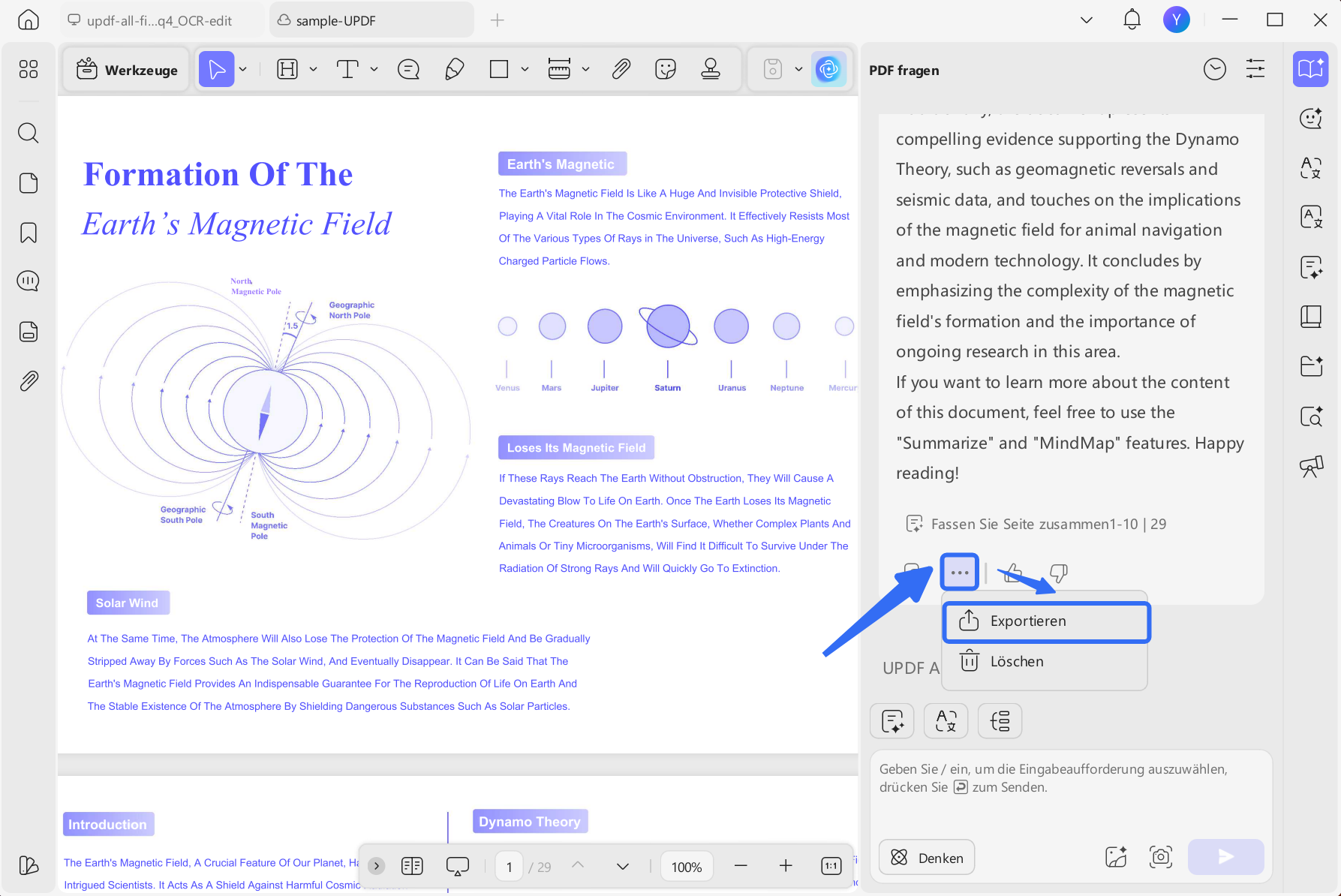Toggle the UPDF AI assistant button
This screenshot has height=896, width=1341.
(x=828, y=70)
